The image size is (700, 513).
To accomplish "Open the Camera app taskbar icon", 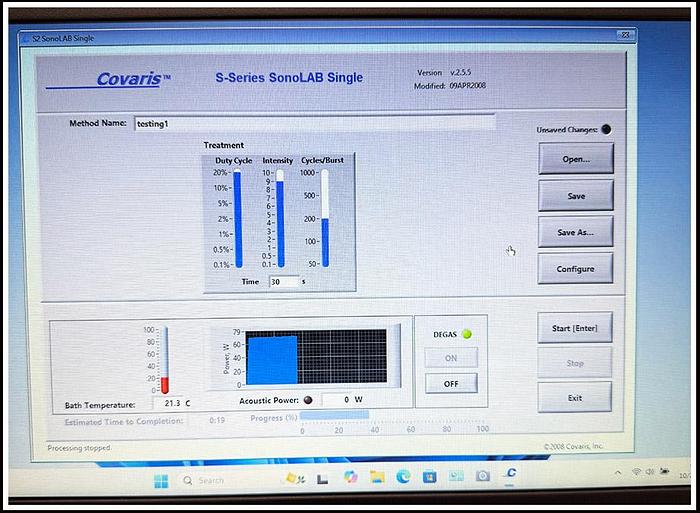I will [483, 476].
